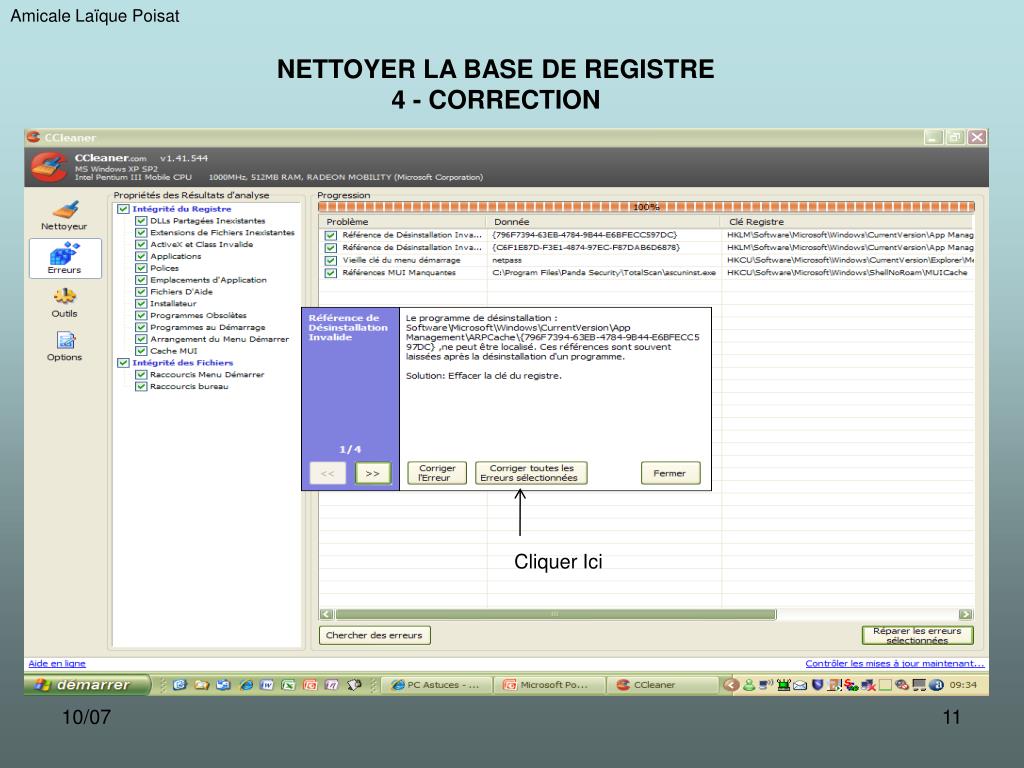Image resolution: width=1024 pixels, height=768 pixels.
Task: Go to next error with >> button
Action: click(x=373, y=473)
